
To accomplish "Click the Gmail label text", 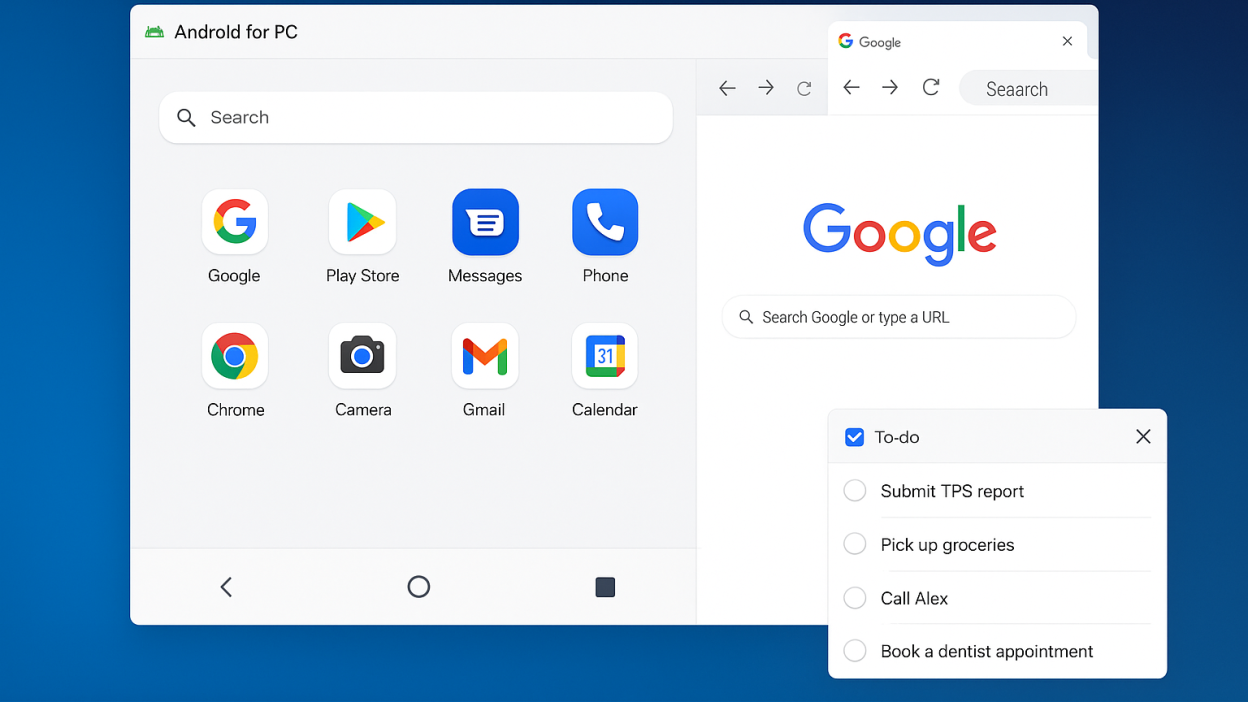I will (484, 410).
